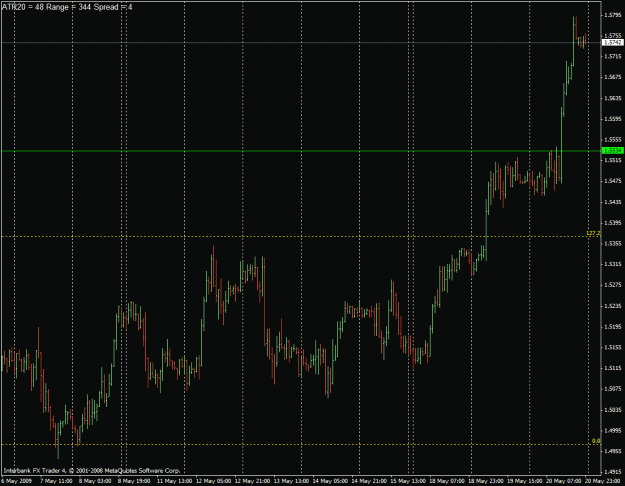
Task: Click the 6 May 2009 time label
Action: coord(18,481)
